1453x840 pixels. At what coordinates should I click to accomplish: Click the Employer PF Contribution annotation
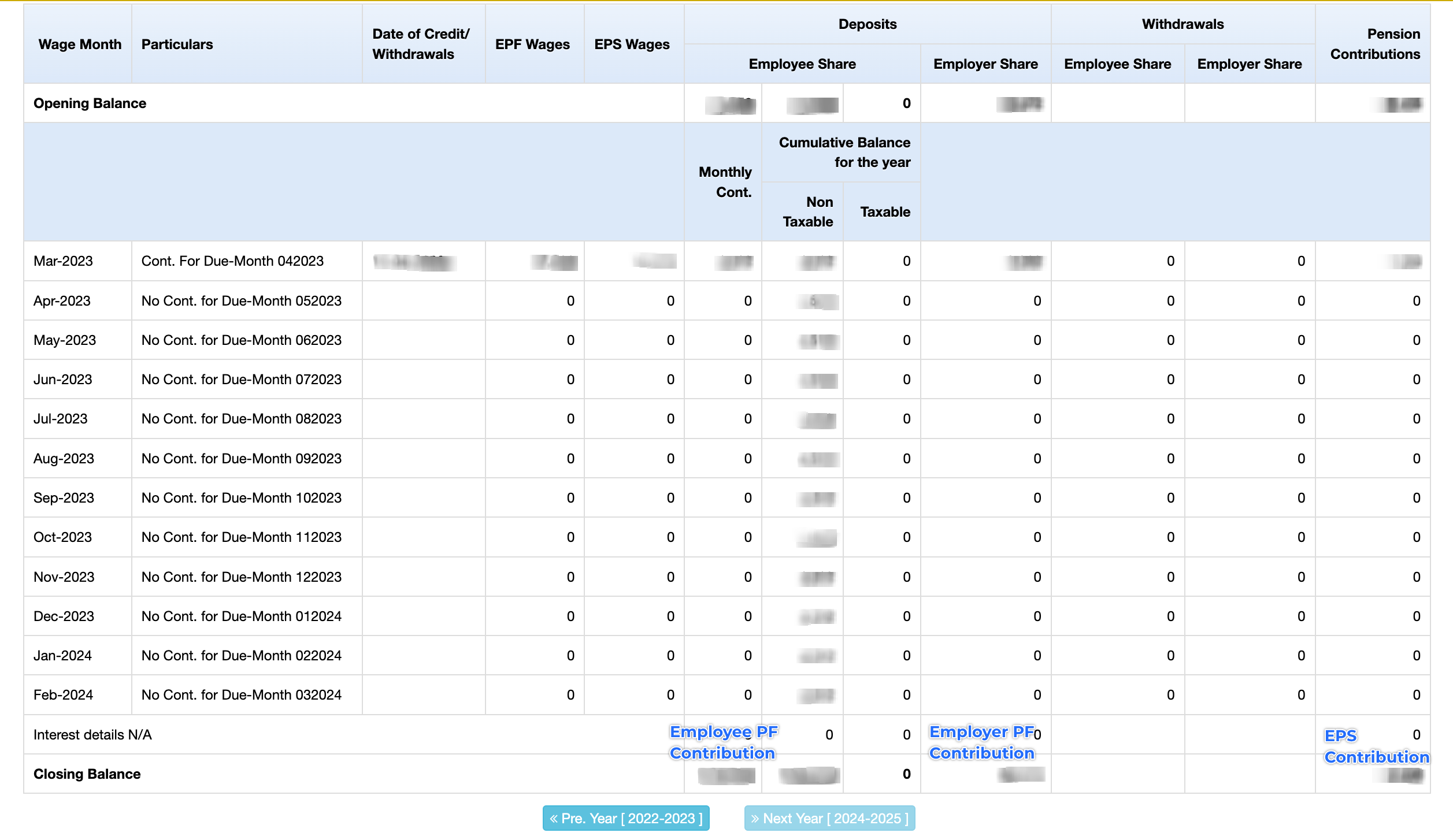point(982,742)
